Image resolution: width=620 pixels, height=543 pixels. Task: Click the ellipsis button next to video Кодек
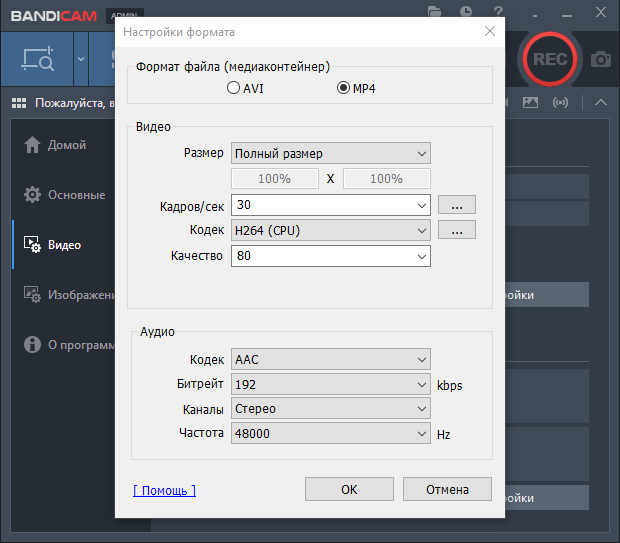457,230
